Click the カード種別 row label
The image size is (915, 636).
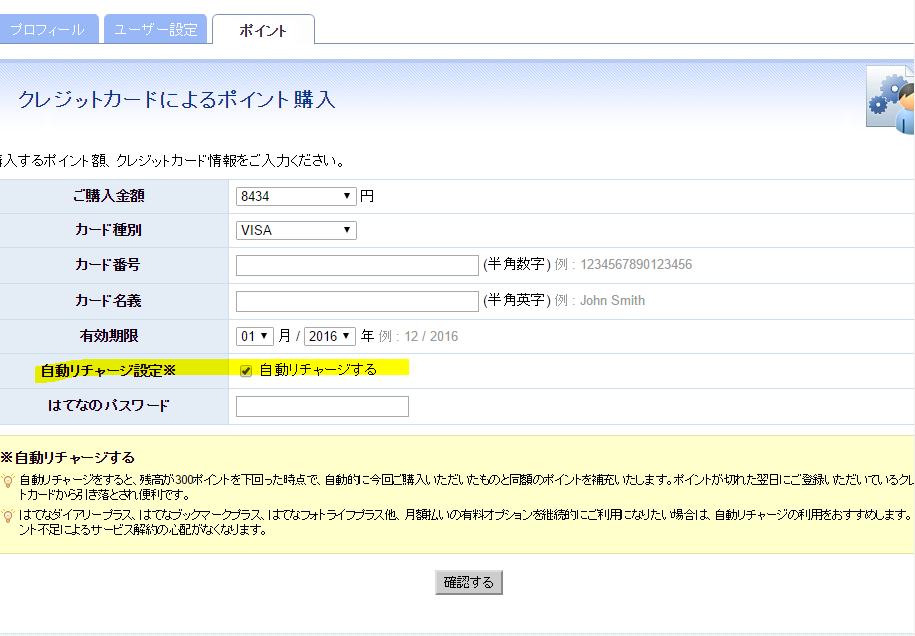(109, 230)
